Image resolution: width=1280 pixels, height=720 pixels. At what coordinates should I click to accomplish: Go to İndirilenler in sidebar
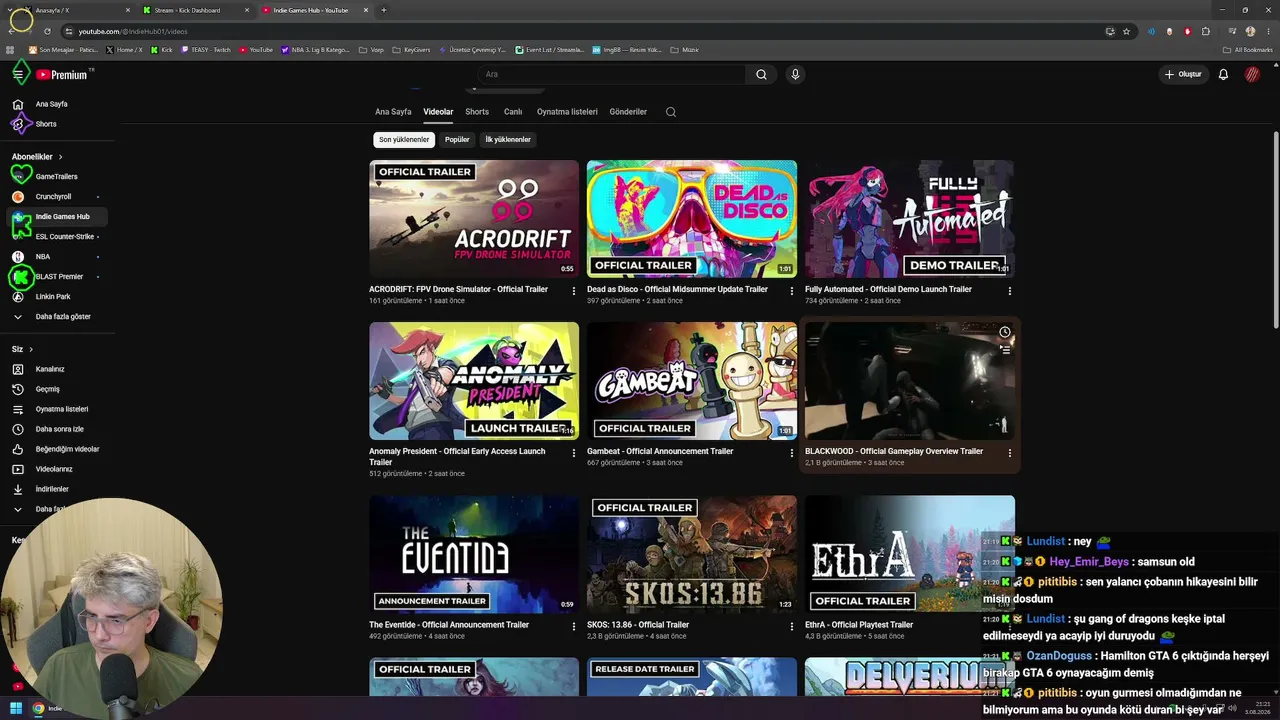click(58, 489)
